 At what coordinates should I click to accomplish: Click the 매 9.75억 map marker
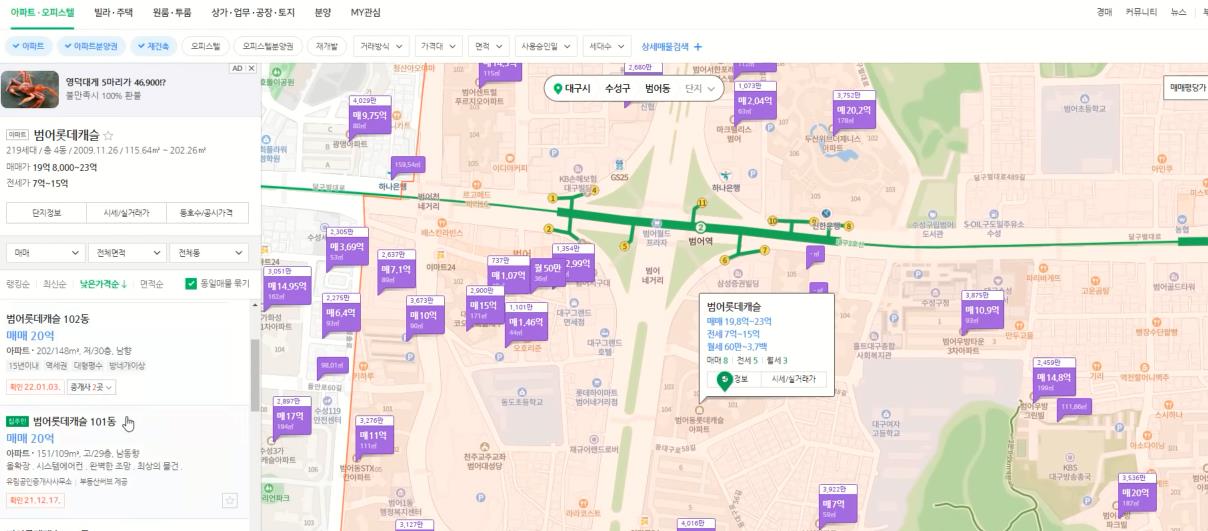point(368,116)
